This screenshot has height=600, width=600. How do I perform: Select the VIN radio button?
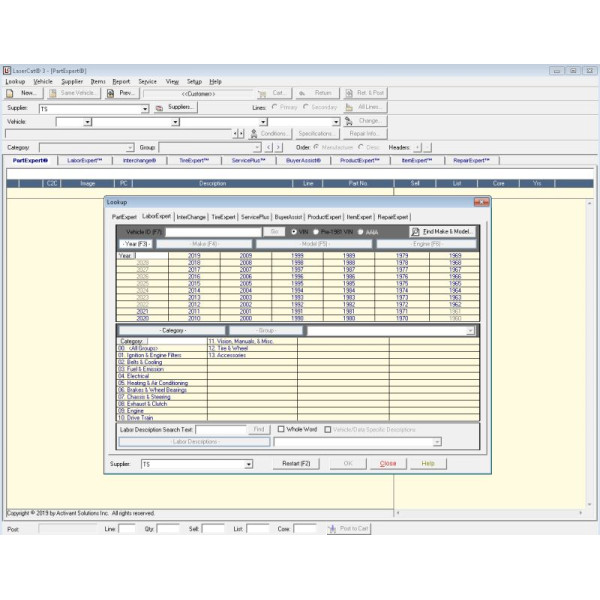coord(292,231)
